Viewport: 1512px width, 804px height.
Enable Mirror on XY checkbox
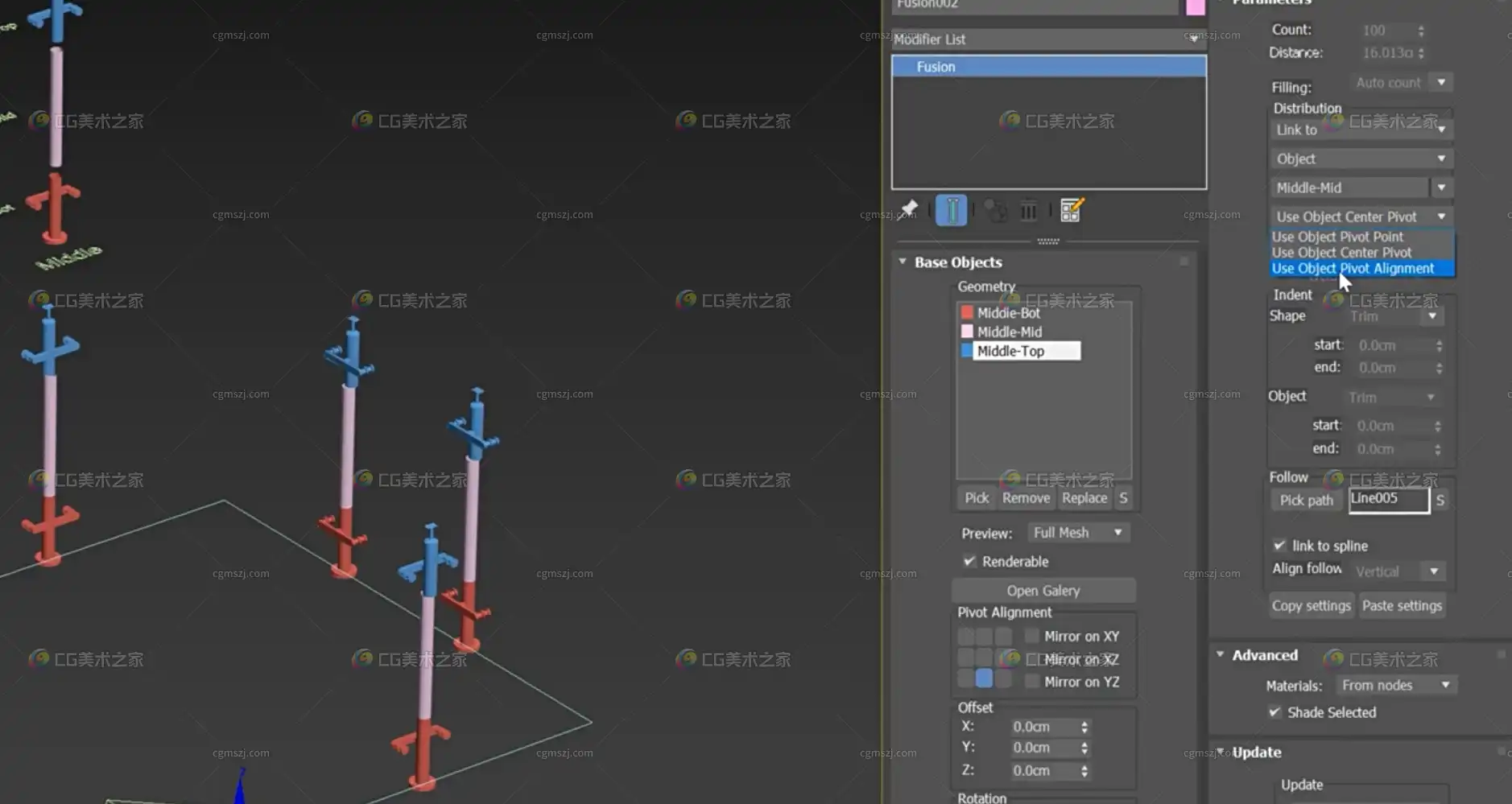(x=1032, y=636)
